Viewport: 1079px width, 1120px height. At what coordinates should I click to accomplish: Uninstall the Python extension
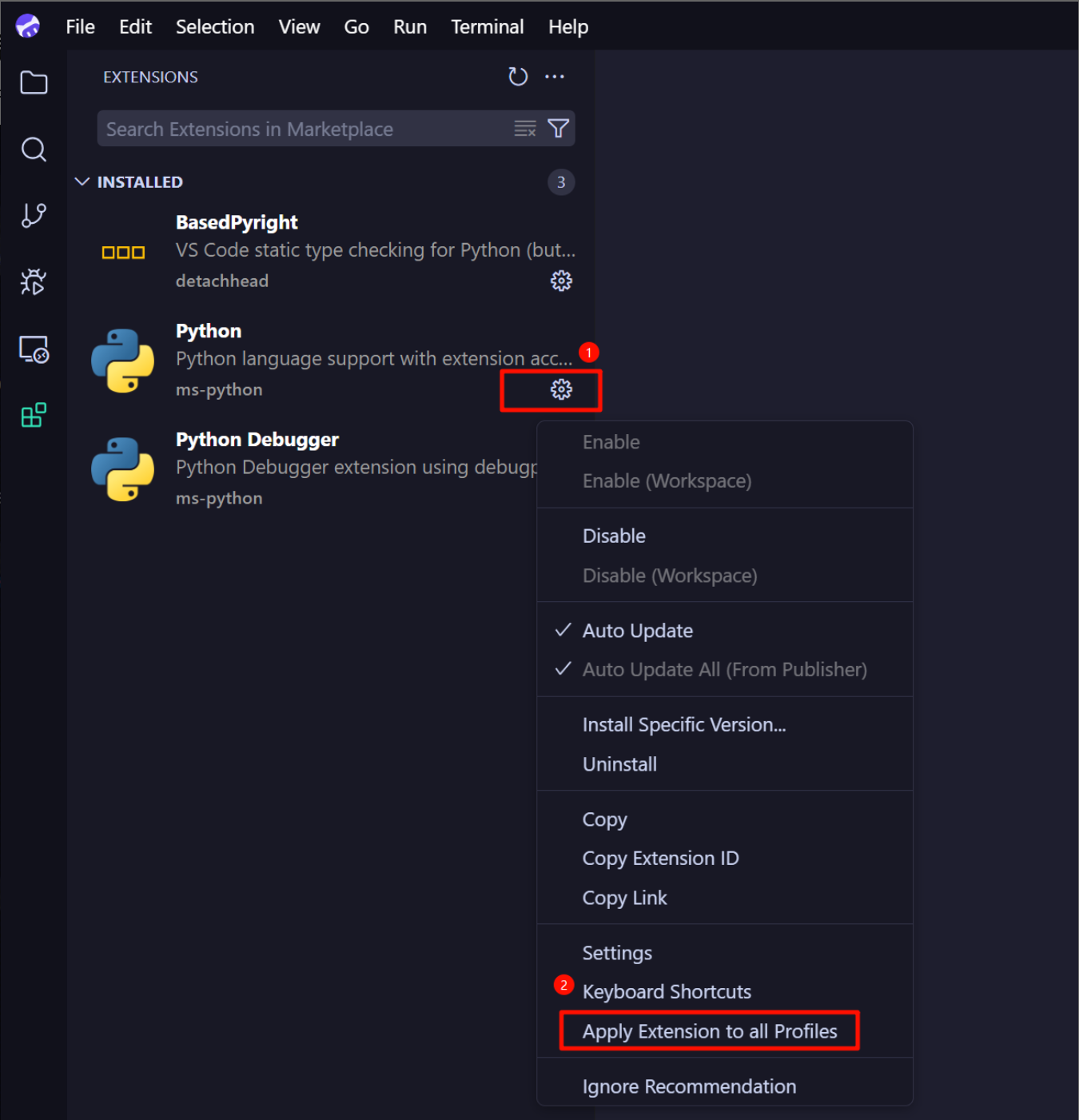click(619, 763)
